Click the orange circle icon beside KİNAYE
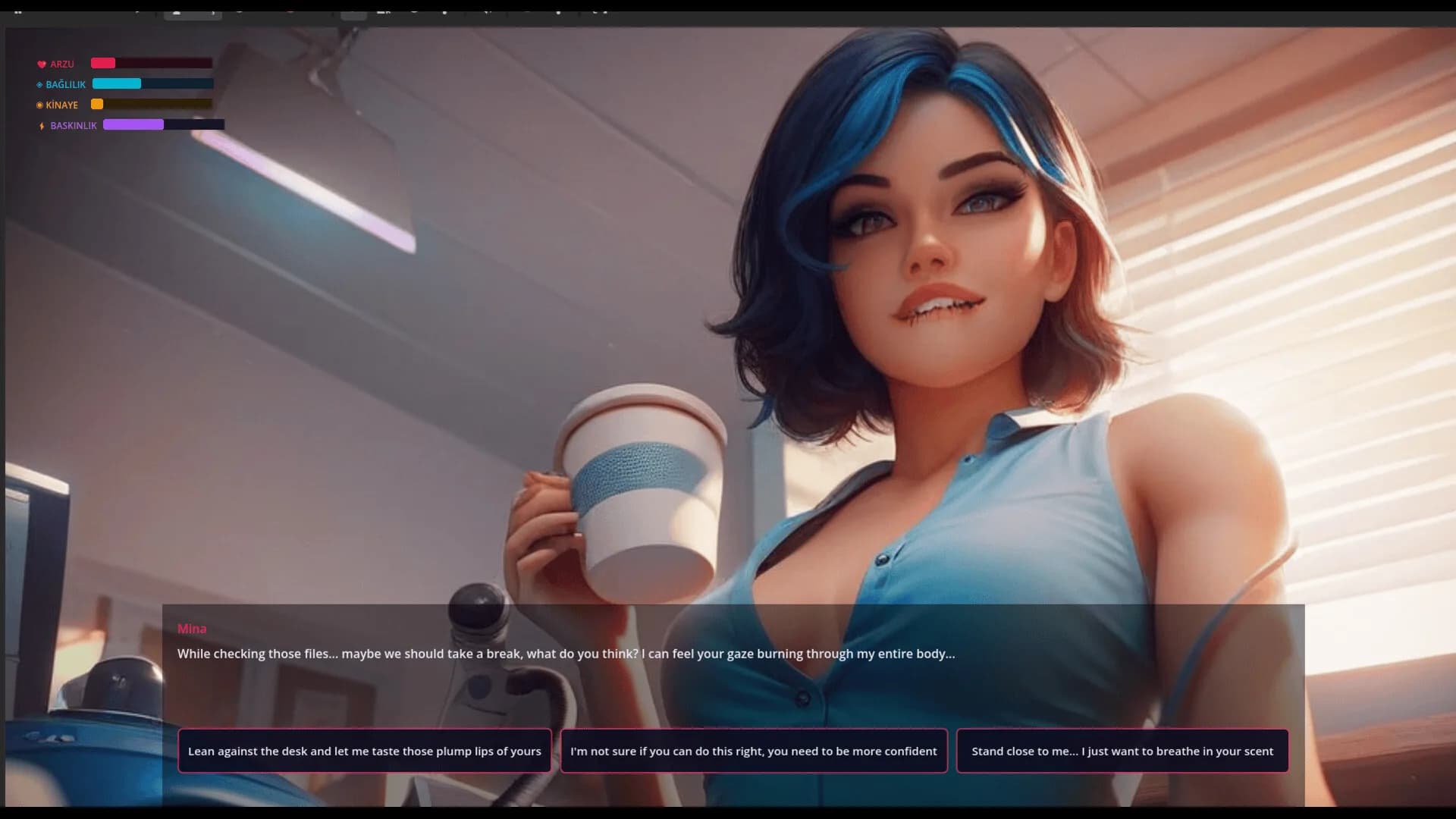This screenshot has width=1456, height=819. 39,105
